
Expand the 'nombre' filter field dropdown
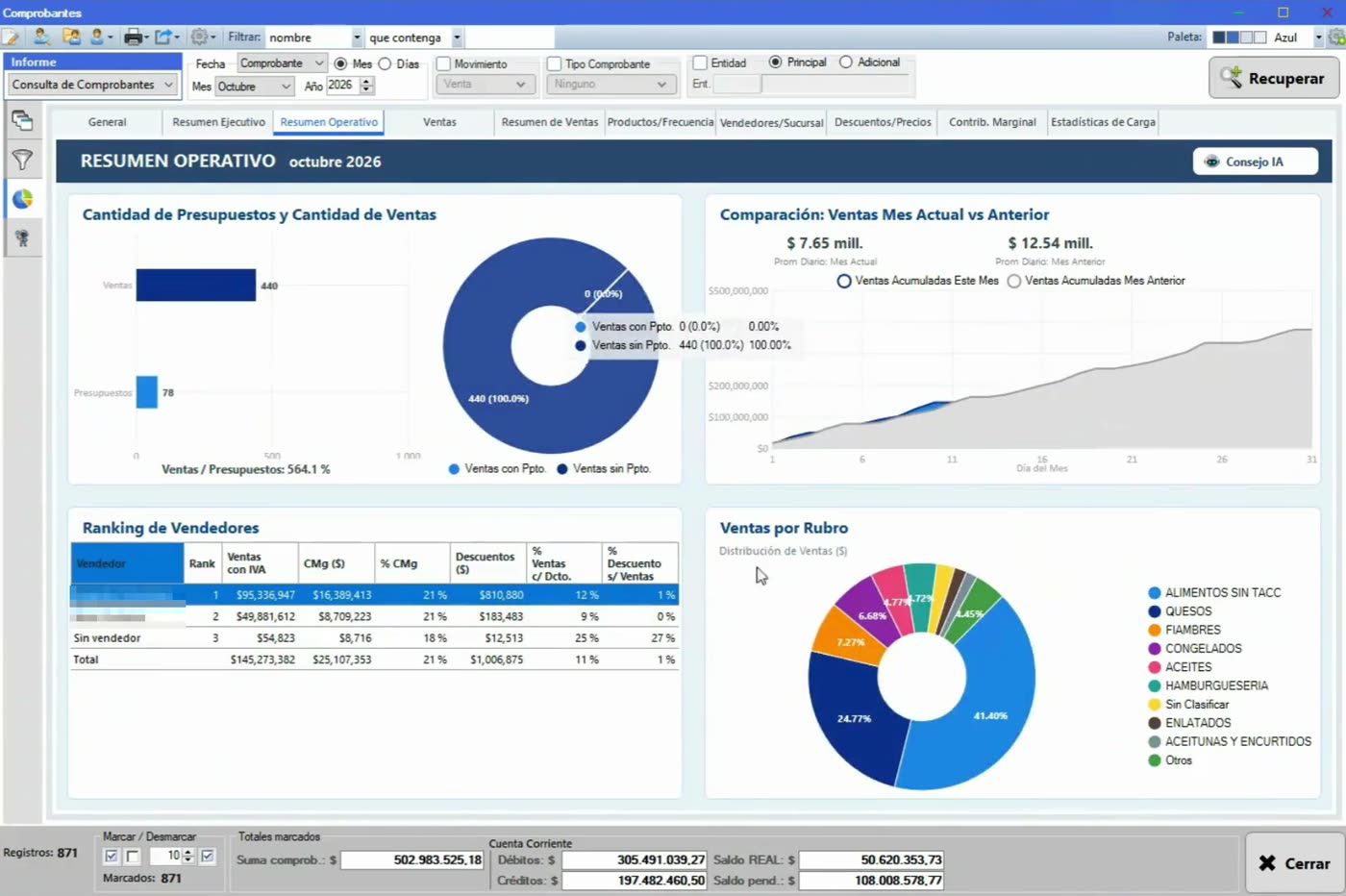(x=357, y=37)
